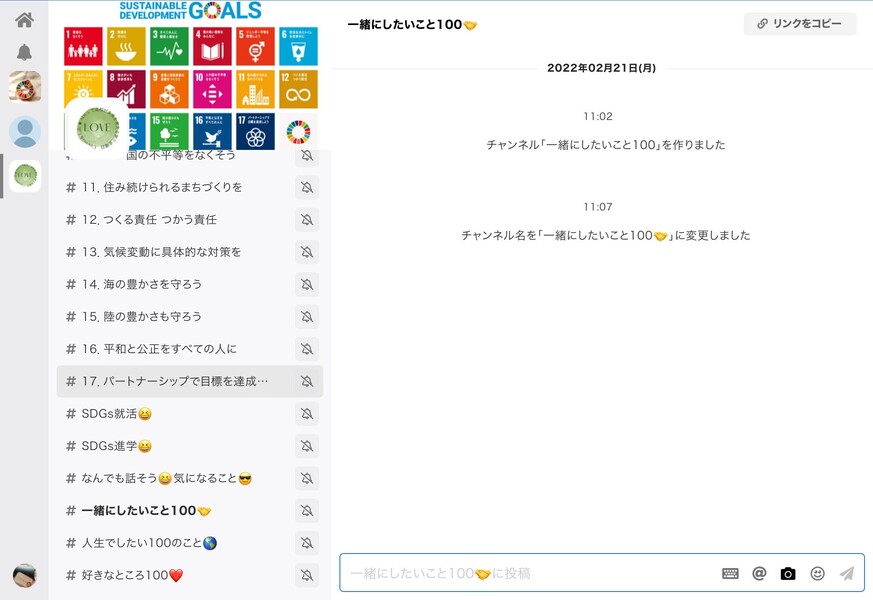This screenshot has height=600, width=873.
Task: Open notifications with the bell icon
Action: click(24, 52)
